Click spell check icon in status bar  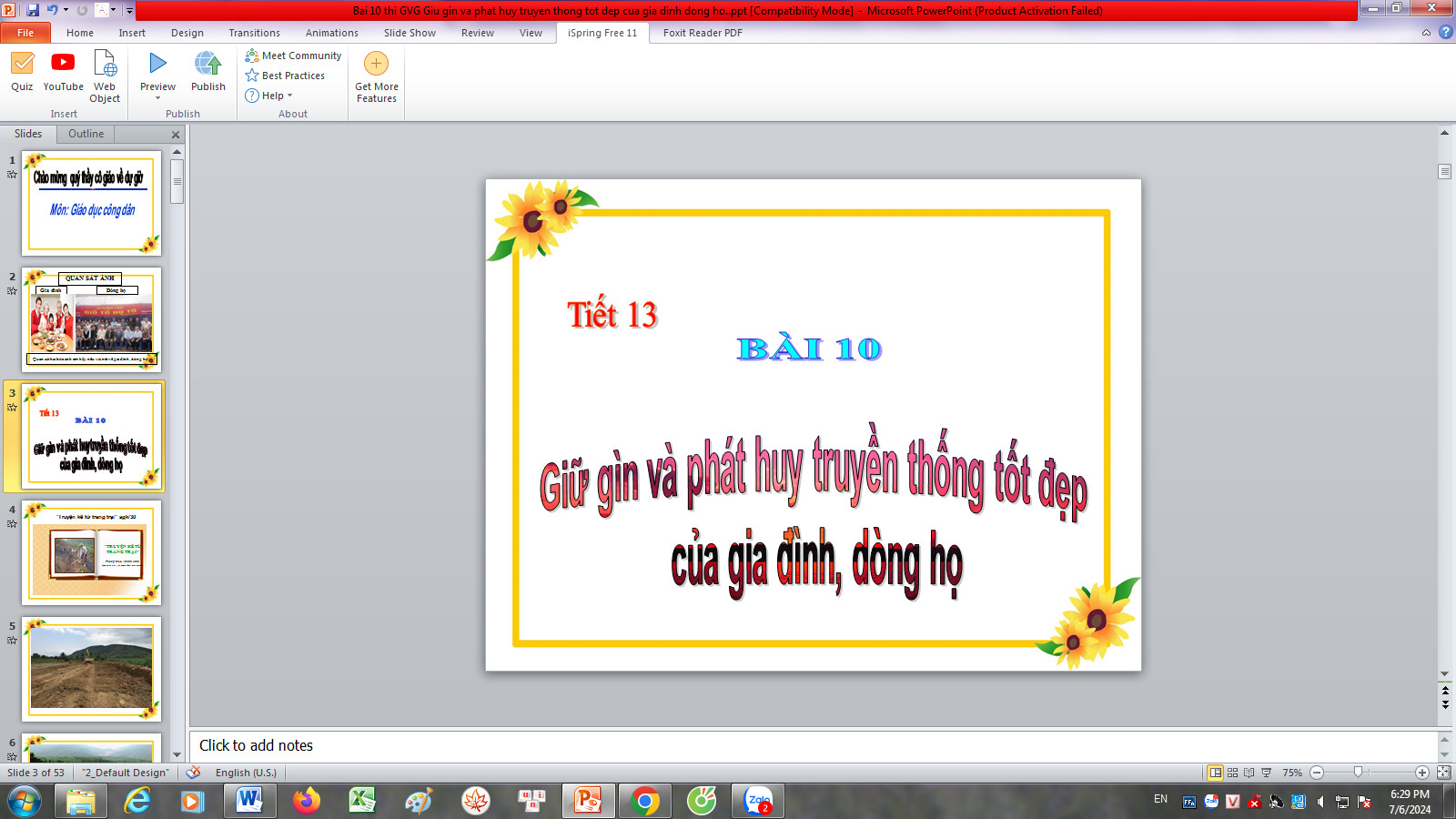pos(194,773)
